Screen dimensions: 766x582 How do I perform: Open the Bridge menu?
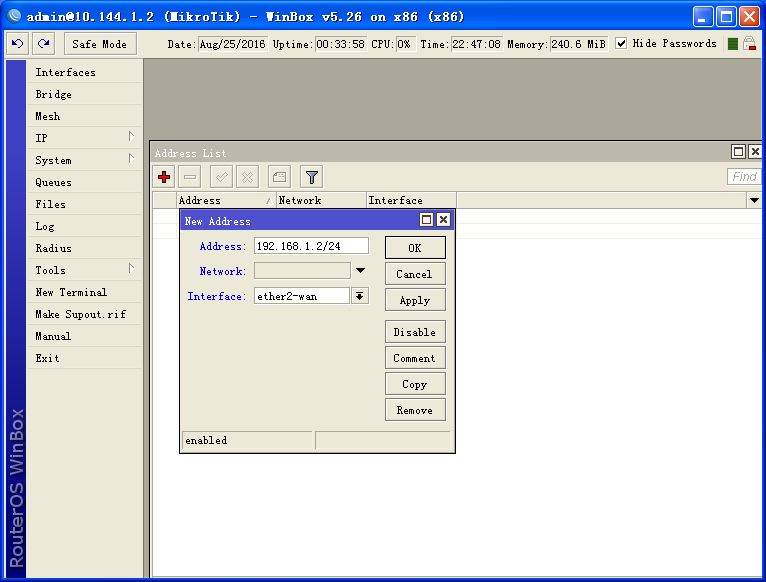[85, 94]
